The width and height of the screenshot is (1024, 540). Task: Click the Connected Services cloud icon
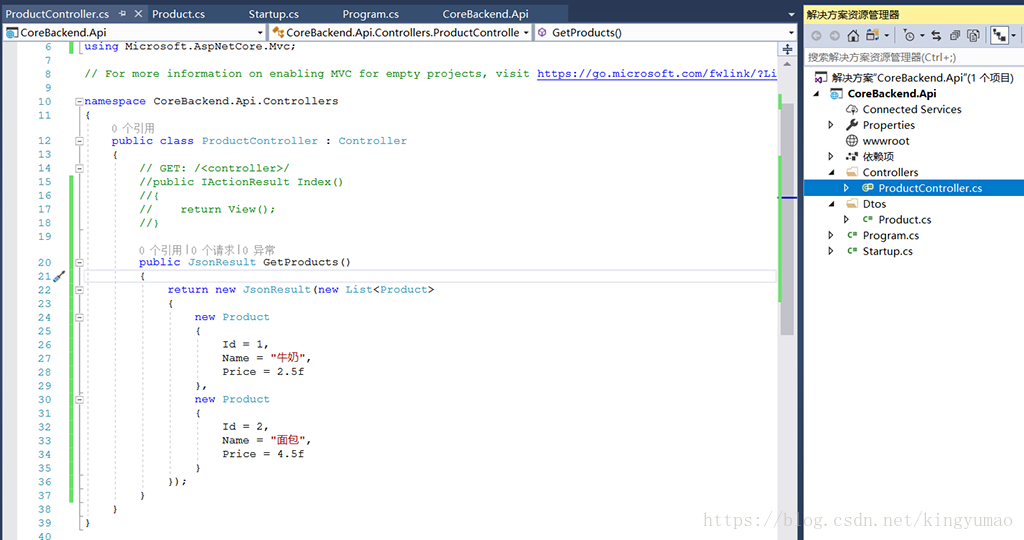click(x=852, y=109)
